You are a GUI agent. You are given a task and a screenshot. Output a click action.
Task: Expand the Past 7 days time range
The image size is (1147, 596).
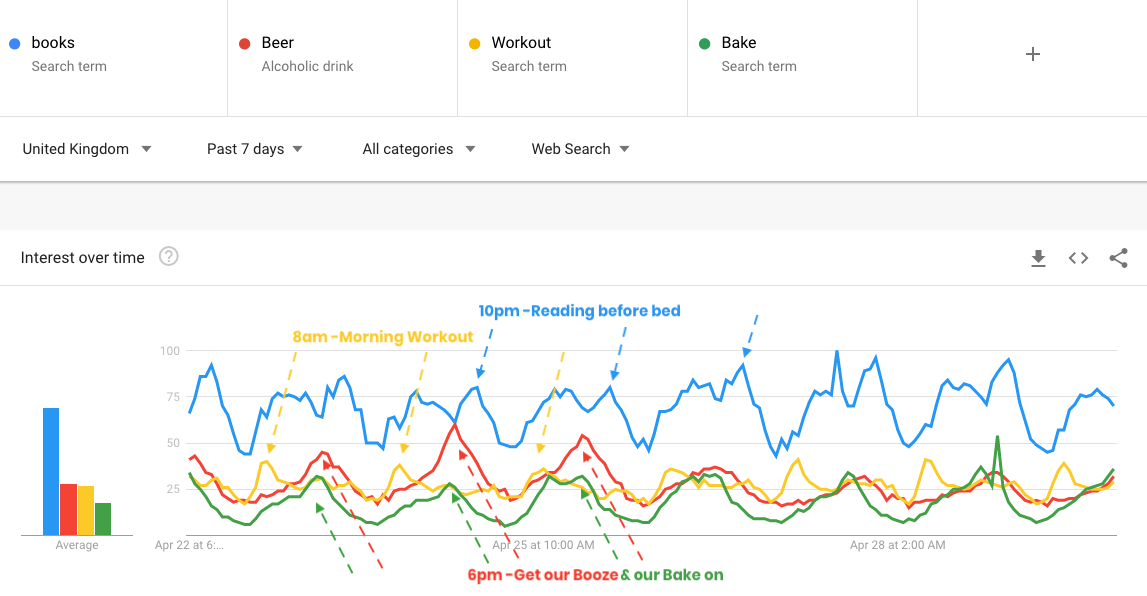click(x=254, y=149)
